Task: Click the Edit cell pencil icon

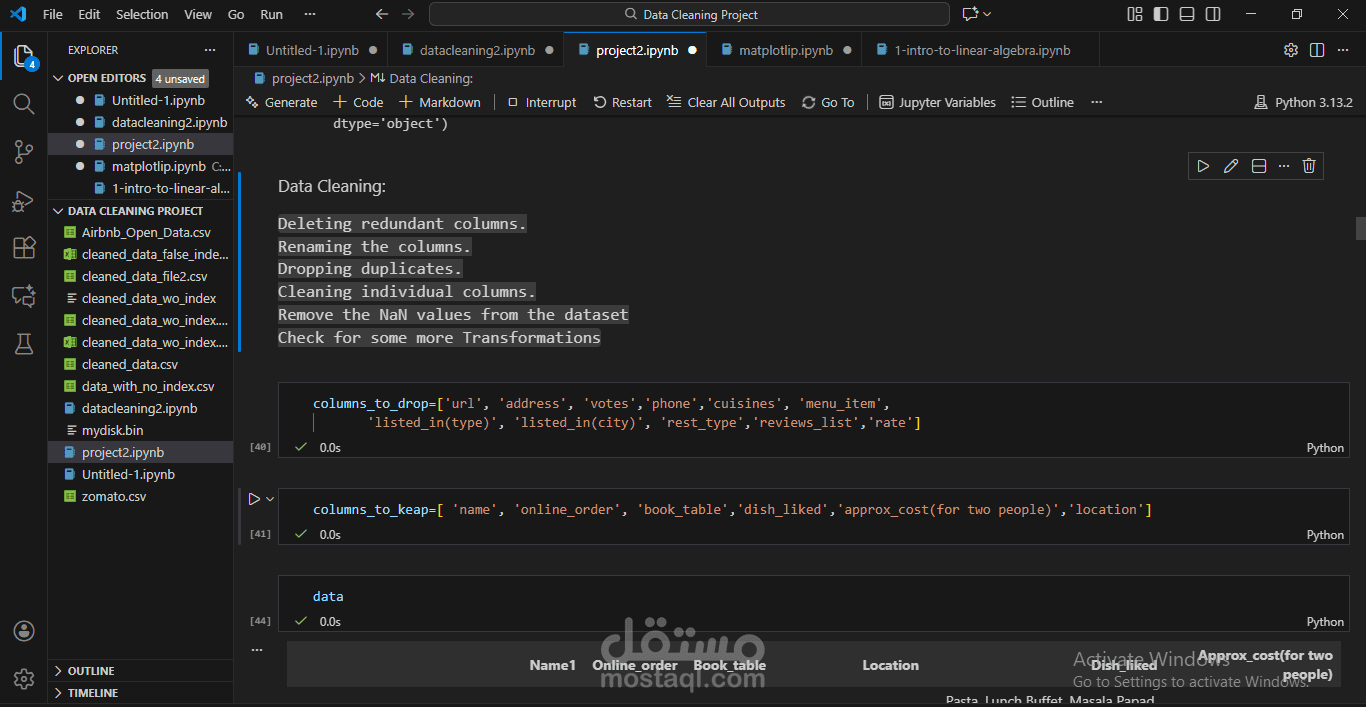Action: click(1231, 166)
